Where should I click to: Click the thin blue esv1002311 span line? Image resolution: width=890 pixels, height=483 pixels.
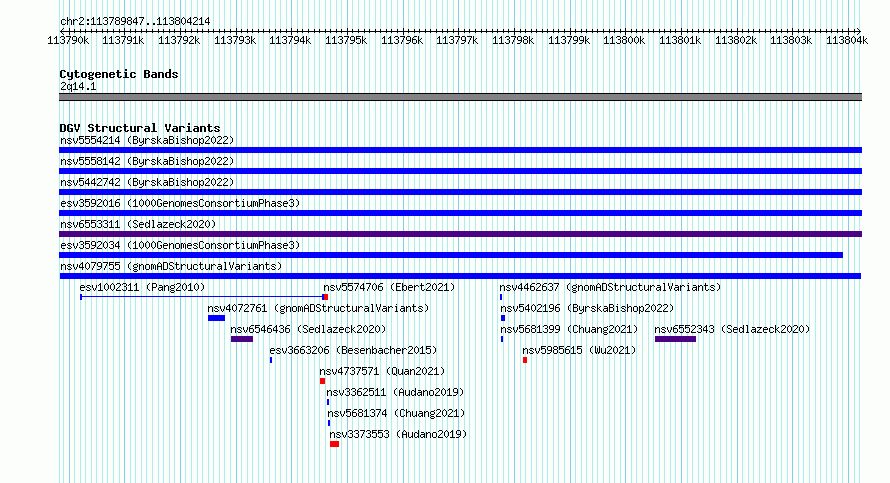click(x=201, y=297)
